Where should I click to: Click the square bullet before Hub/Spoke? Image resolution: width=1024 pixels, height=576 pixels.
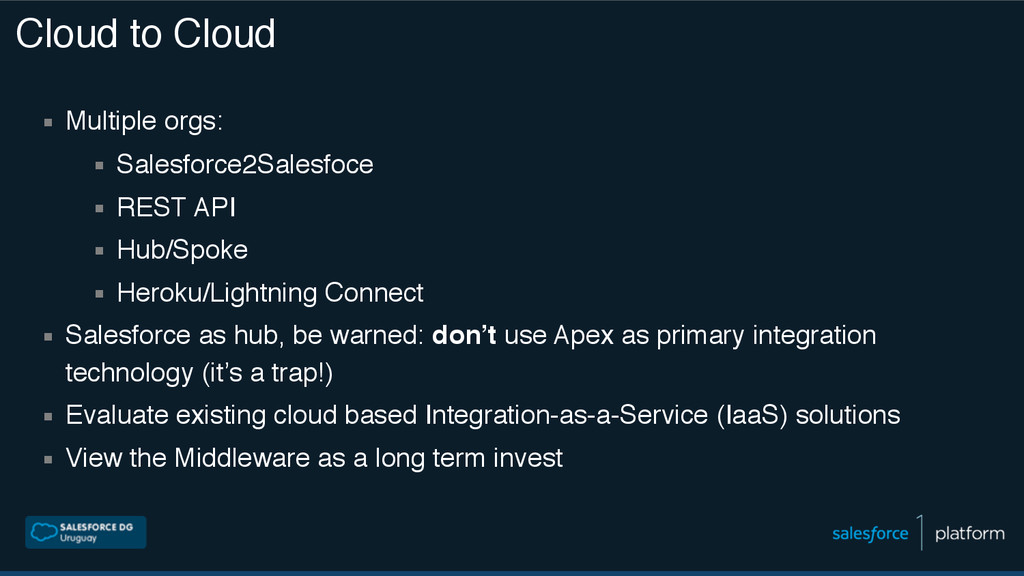click(99, 251)
